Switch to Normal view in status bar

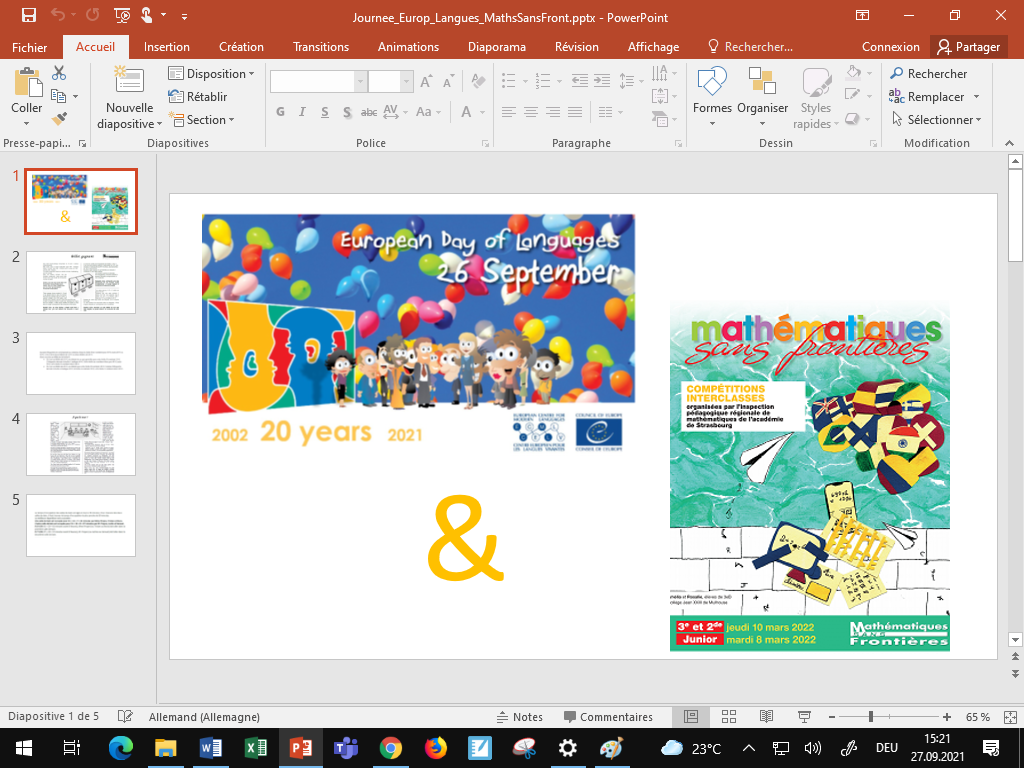(x=691, y=717)
